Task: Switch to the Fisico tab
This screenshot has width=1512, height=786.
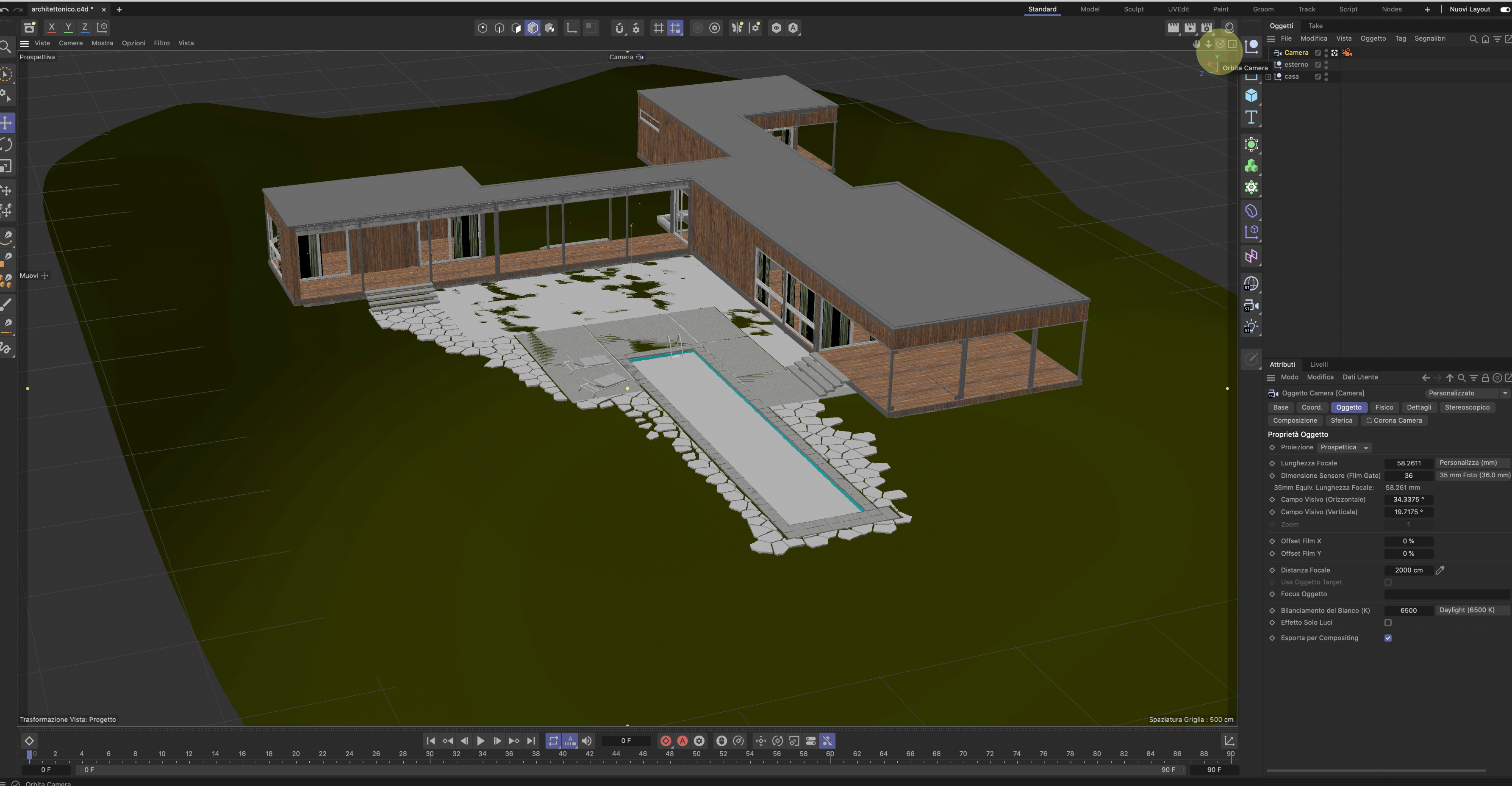Action: pos(1384,407)
